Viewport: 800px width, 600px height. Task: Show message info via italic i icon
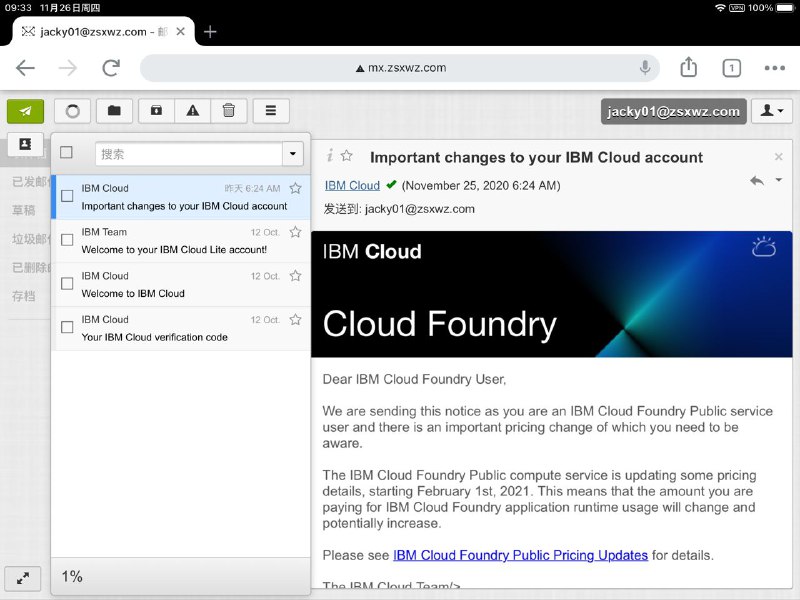click(x=330, y=155)
